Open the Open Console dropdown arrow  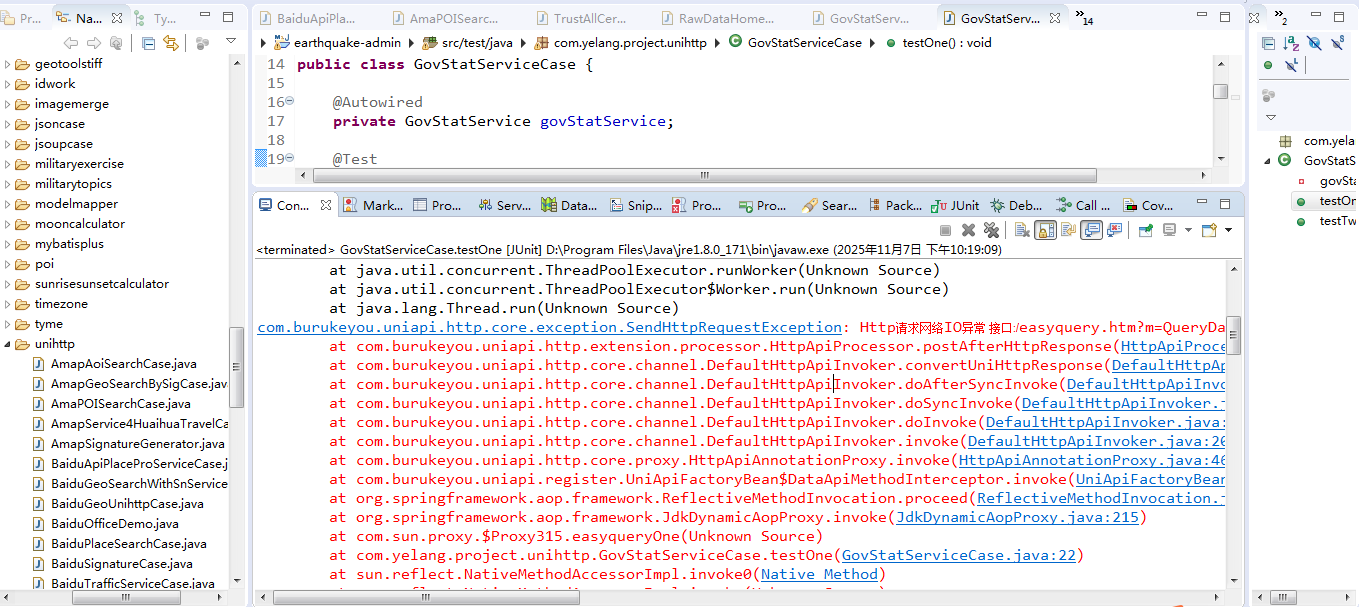point(1228,230)
